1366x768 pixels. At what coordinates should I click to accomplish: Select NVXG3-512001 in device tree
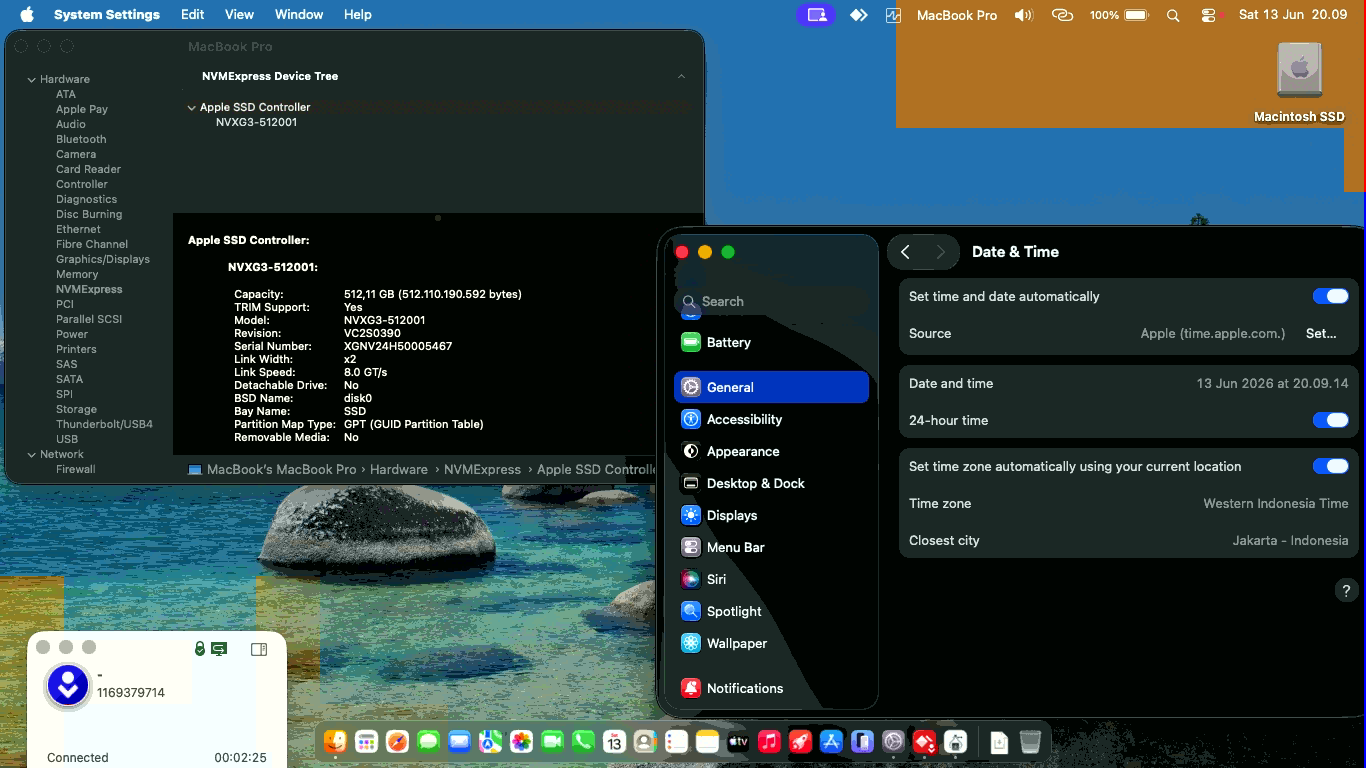tap(256, 122)
